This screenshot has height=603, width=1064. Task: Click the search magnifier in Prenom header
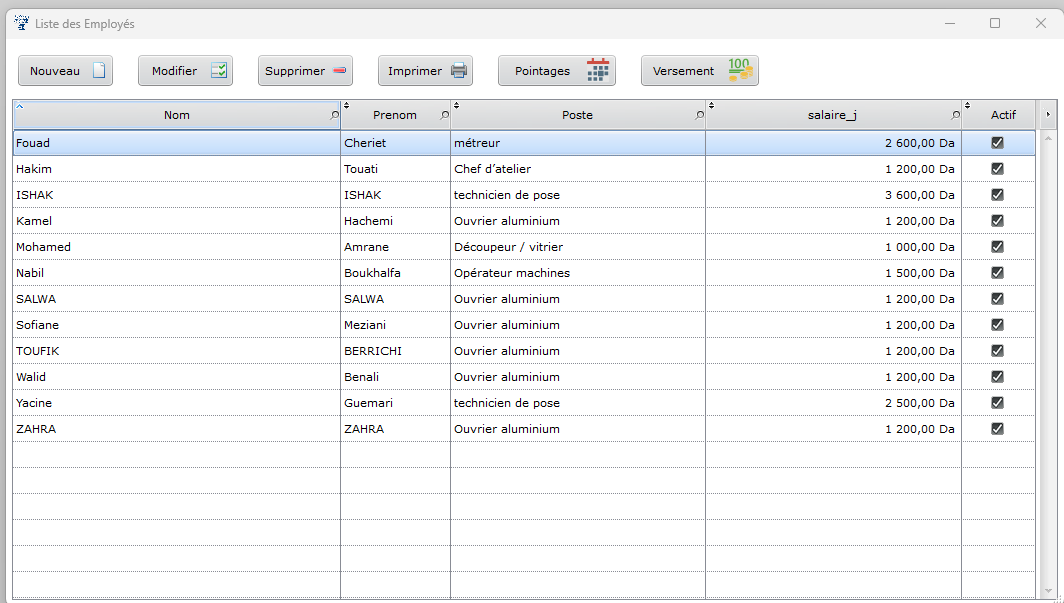tap(444, 116)
